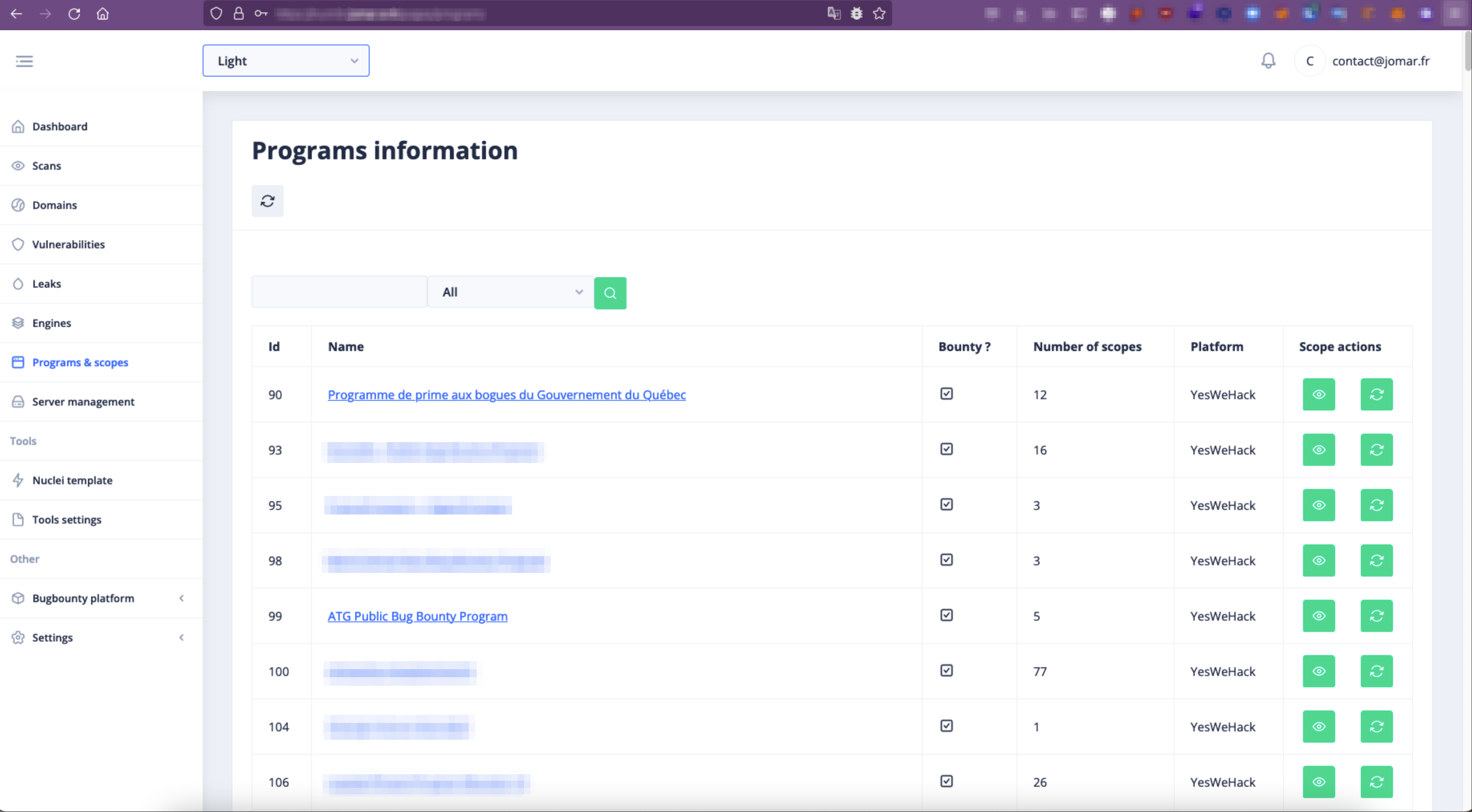1472x812 pixels.
Task: Click the green search magnifier button
Action: (610, 293)
